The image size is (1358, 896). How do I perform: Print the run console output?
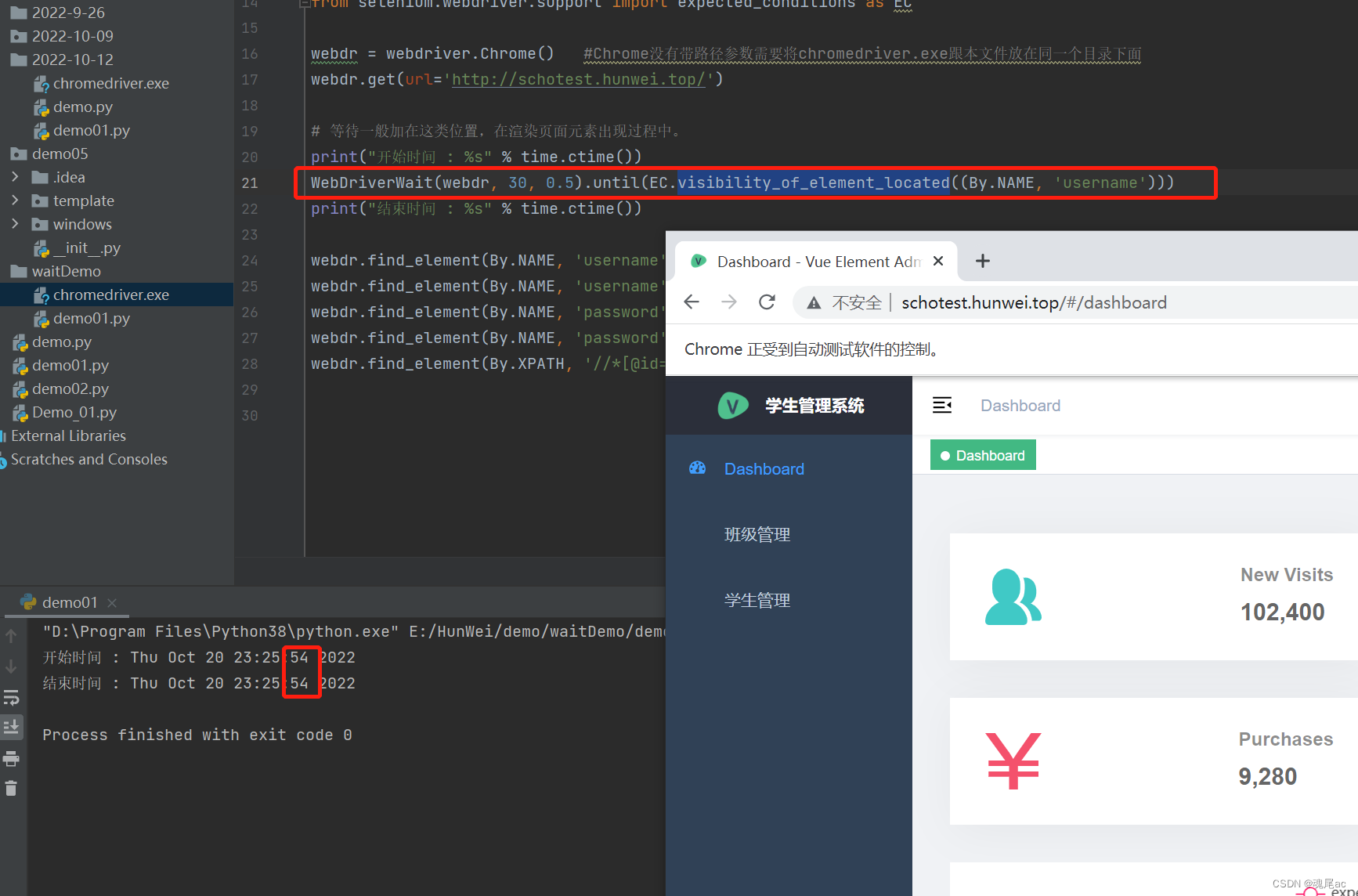[x=12, y=757]
